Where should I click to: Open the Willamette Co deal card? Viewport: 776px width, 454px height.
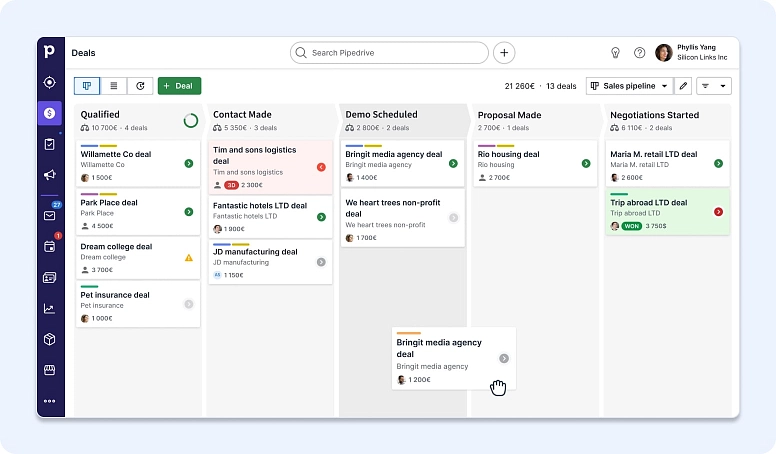[x=138, y=162]
